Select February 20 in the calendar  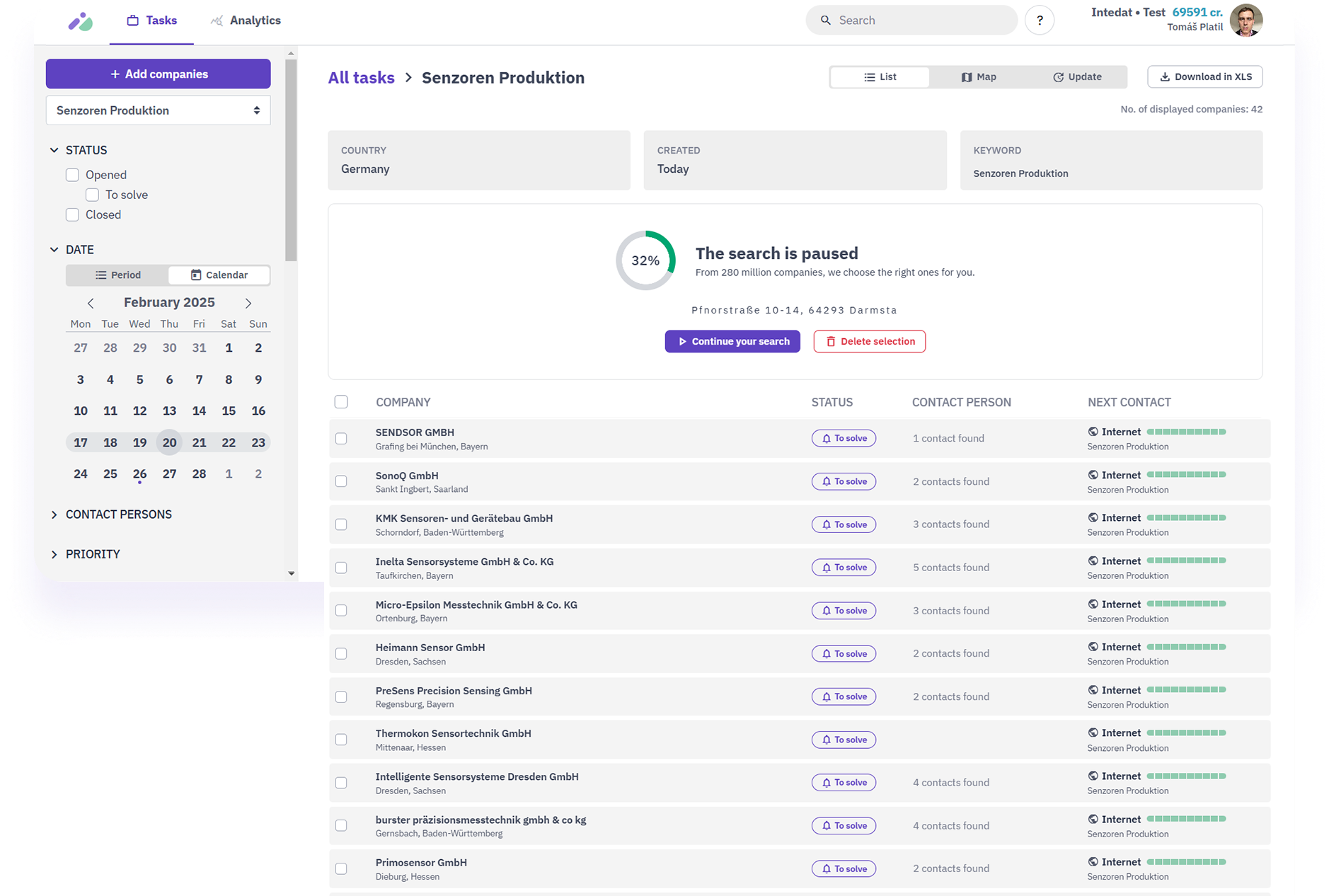coord(169,442)
